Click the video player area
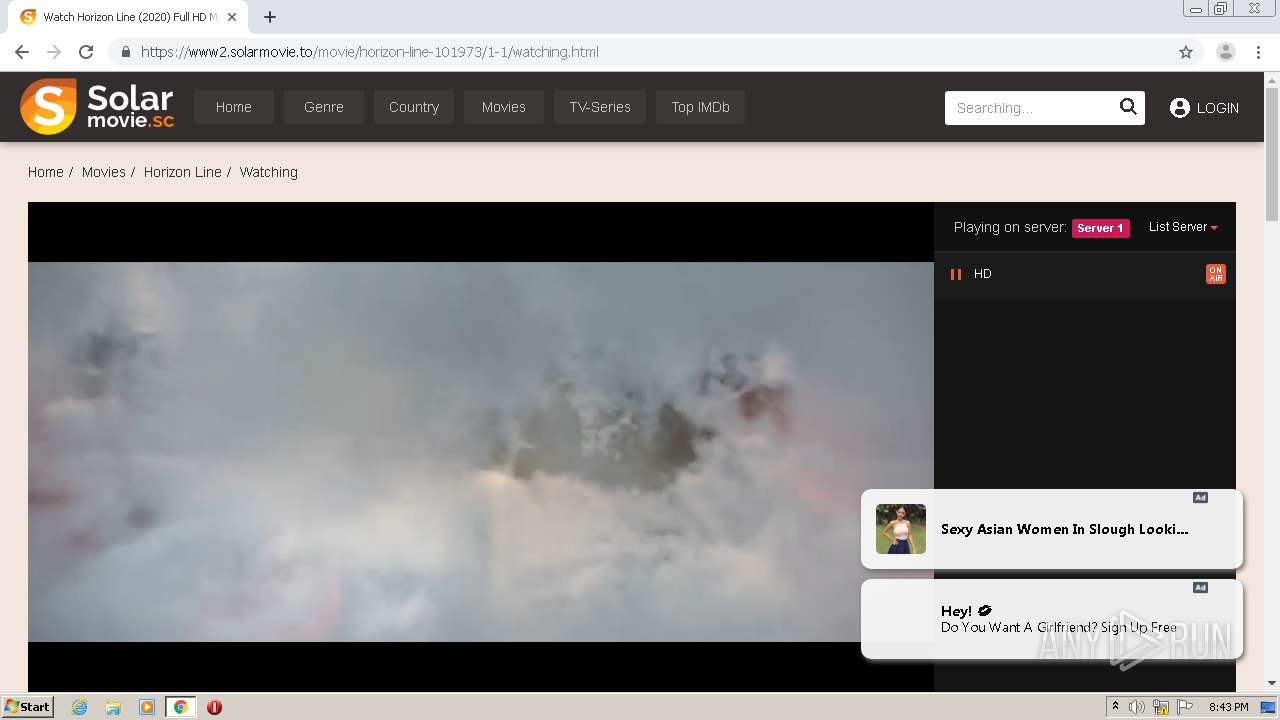Screen dimensions: 1280x720 [481, 446]
